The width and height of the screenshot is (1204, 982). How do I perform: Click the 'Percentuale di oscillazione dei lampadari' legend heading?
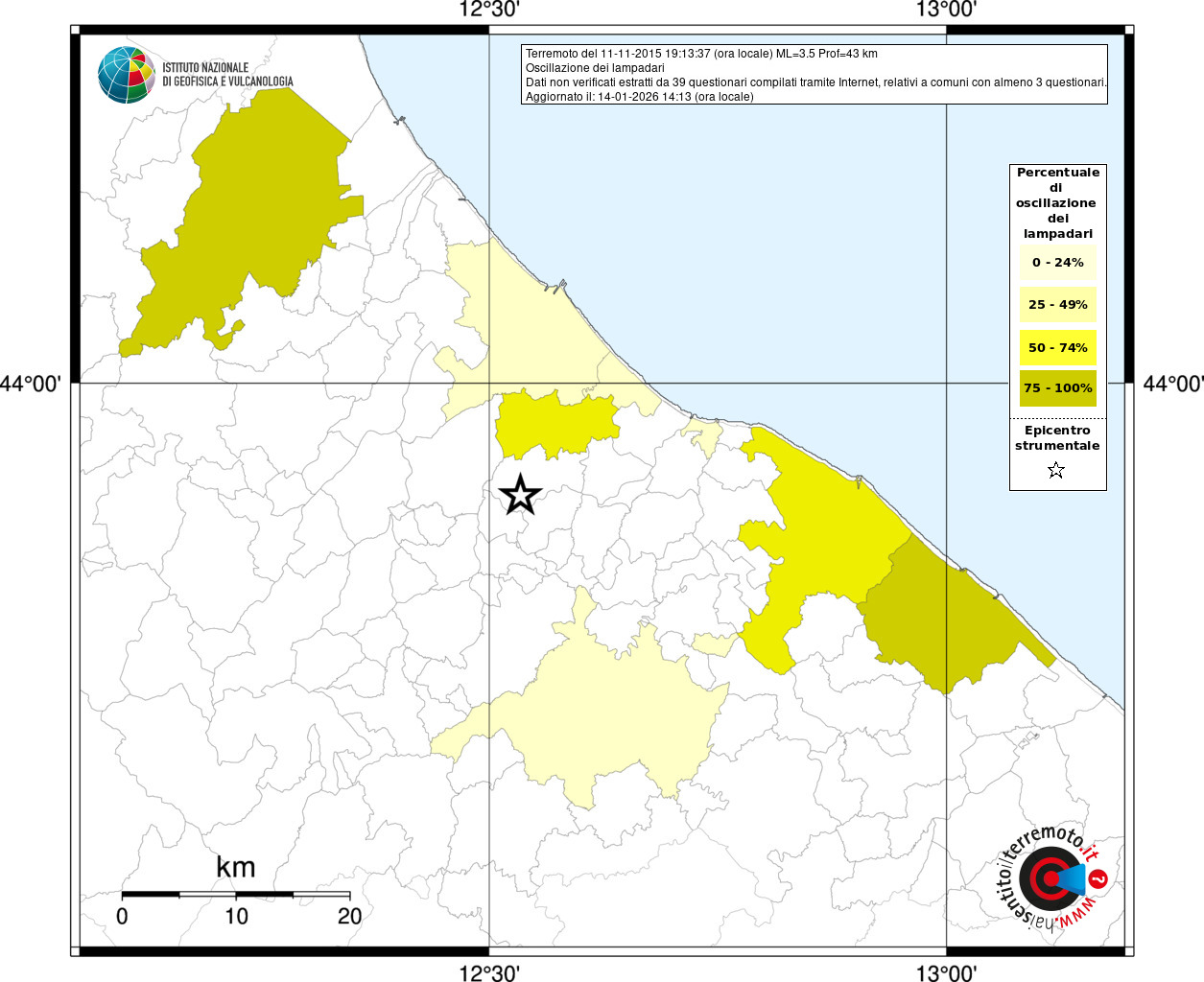pyautogui.click(x=1057, y=202)
